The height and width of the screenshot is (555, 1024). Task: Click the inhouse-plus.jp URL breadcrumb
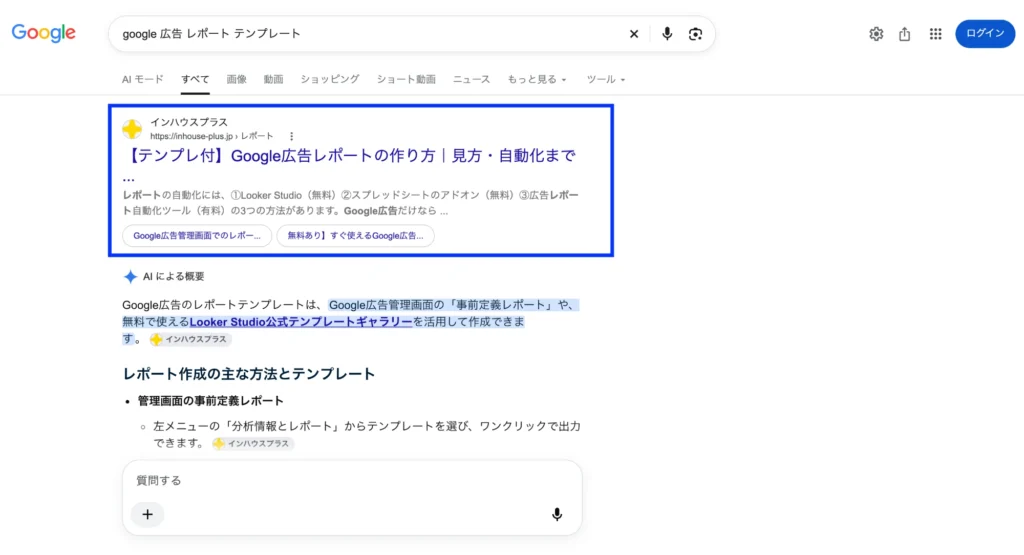pos(212,136)
